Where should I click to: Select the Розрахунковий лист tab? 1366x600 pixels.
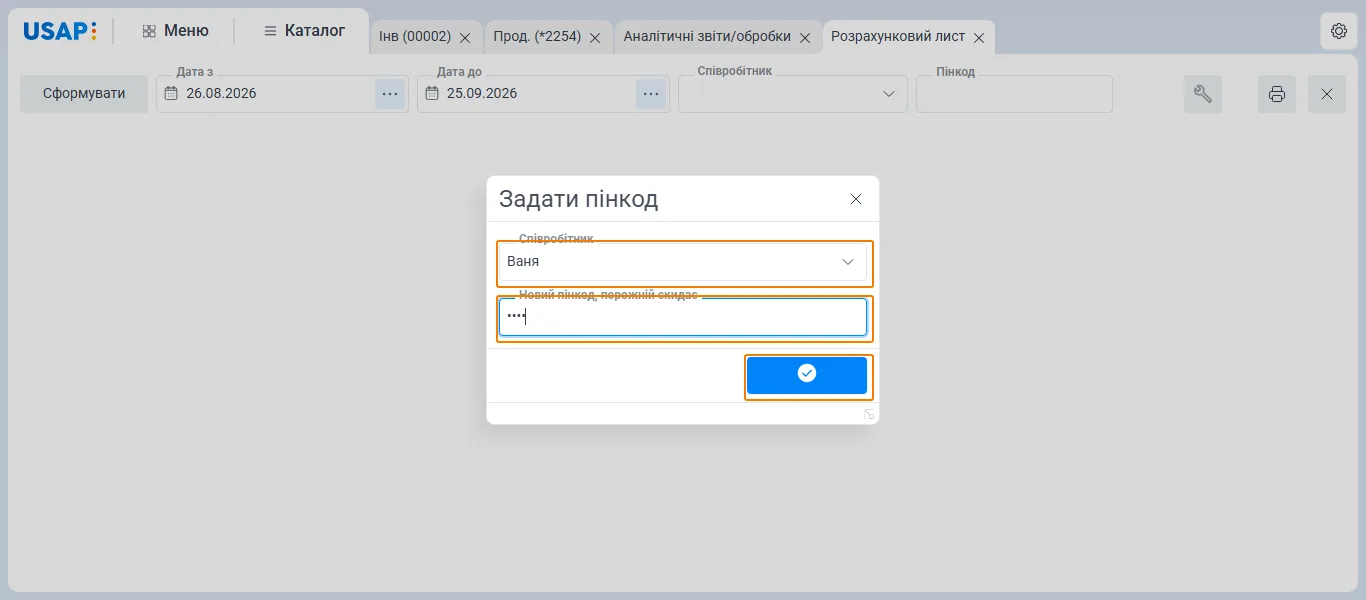898,37
